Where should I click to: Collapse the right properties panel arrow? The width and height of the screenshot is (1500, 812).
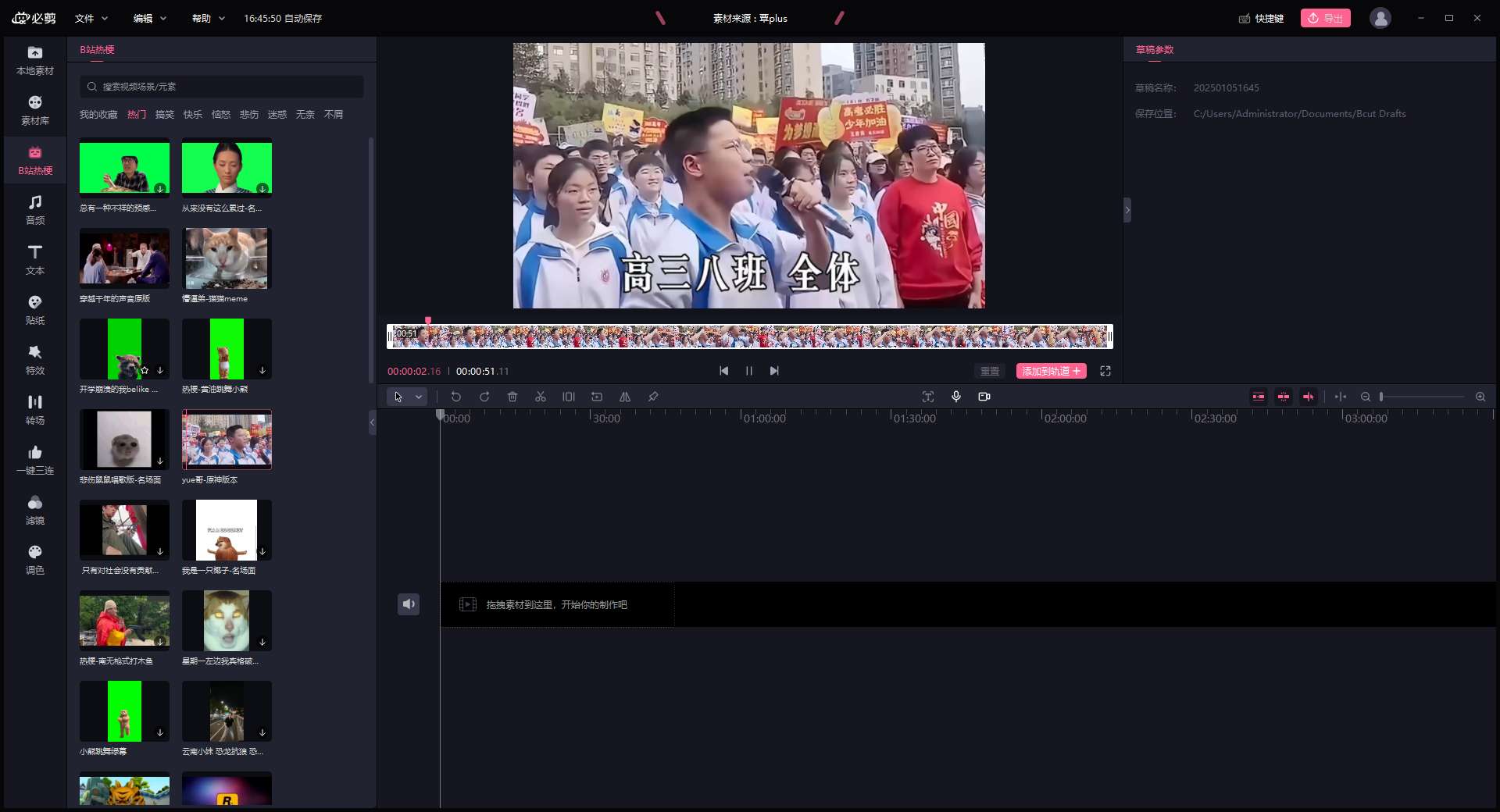pos(1127,210)
